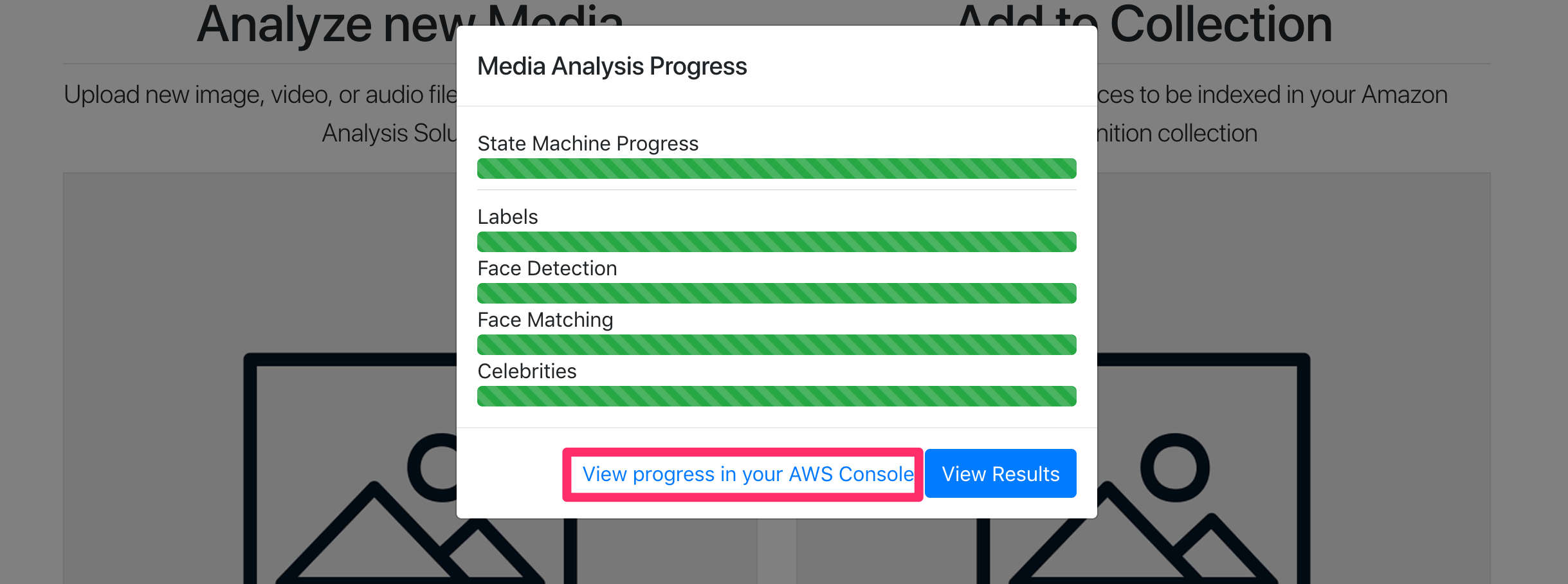Click the Face Detection text label
The height and width of the screenshot is (584, 1568).
coord(547,268)
